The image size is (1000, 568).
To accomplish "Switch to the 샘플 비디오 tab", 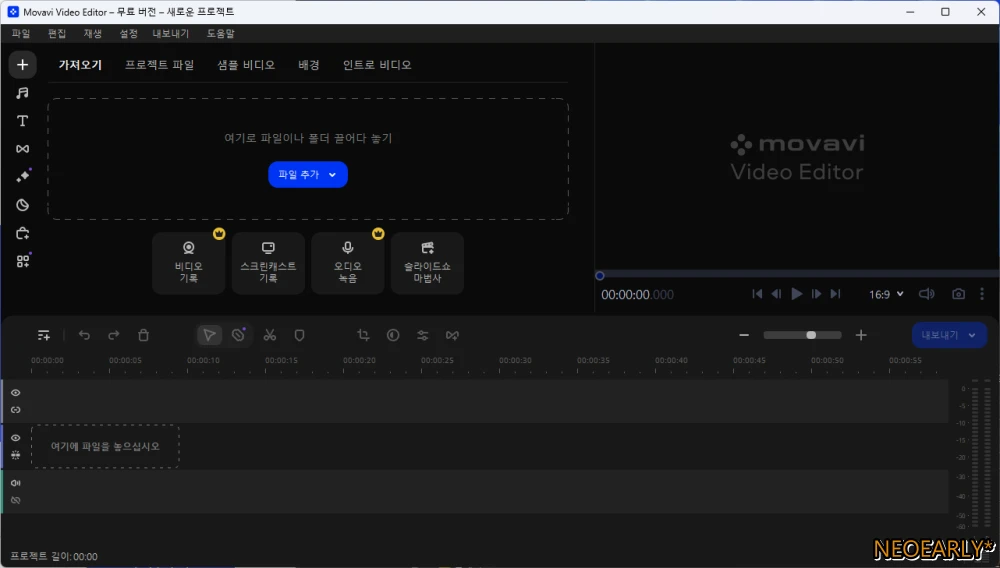I will coord(246,65).
